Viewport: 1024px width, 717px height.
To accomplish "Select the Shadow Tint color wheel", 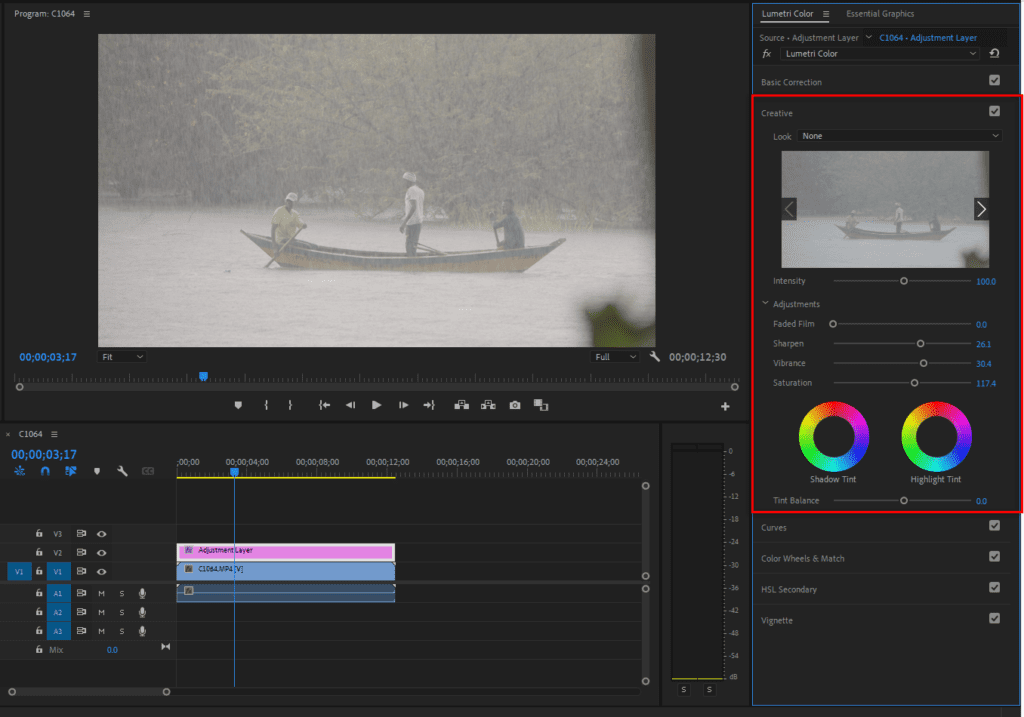I will 834,438.
